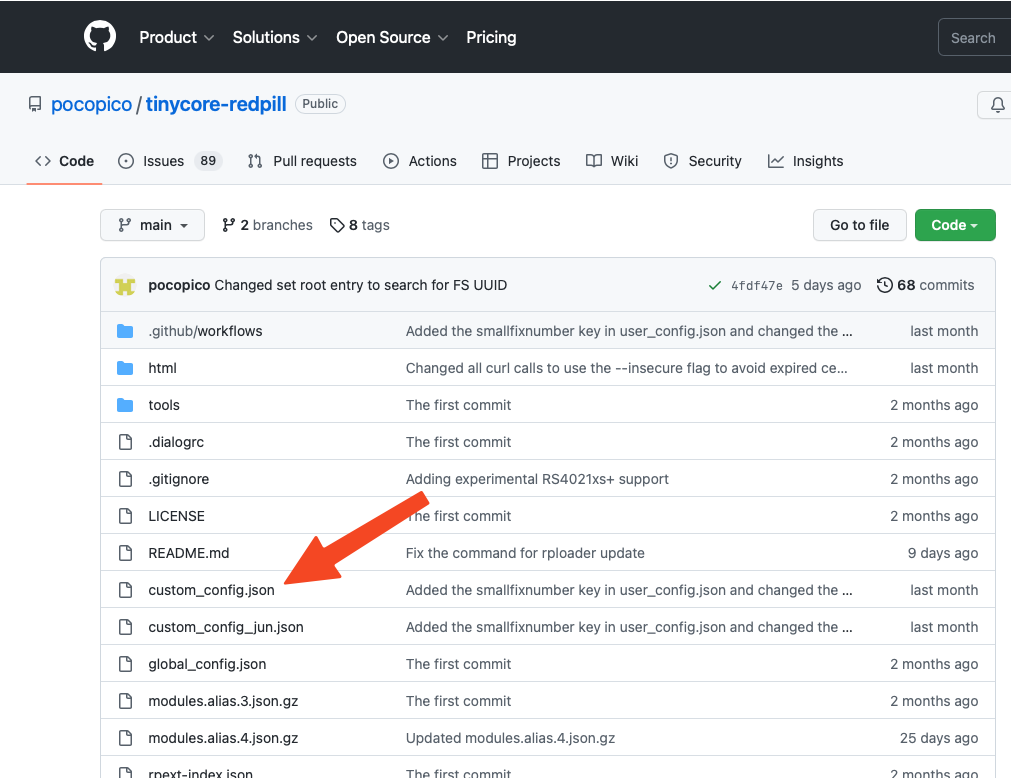Open the 68 commits history
Viewport: 1011px width, 778px height.
point(925,285)
